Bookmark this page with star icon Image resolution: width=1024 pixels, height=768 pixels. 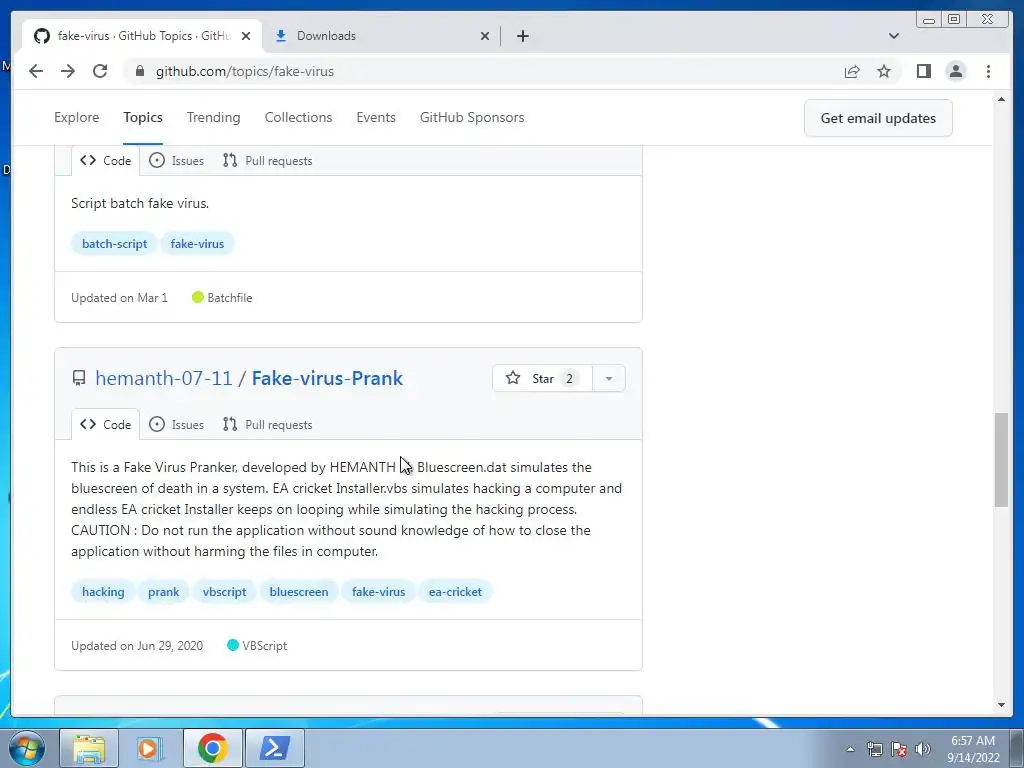884,71
